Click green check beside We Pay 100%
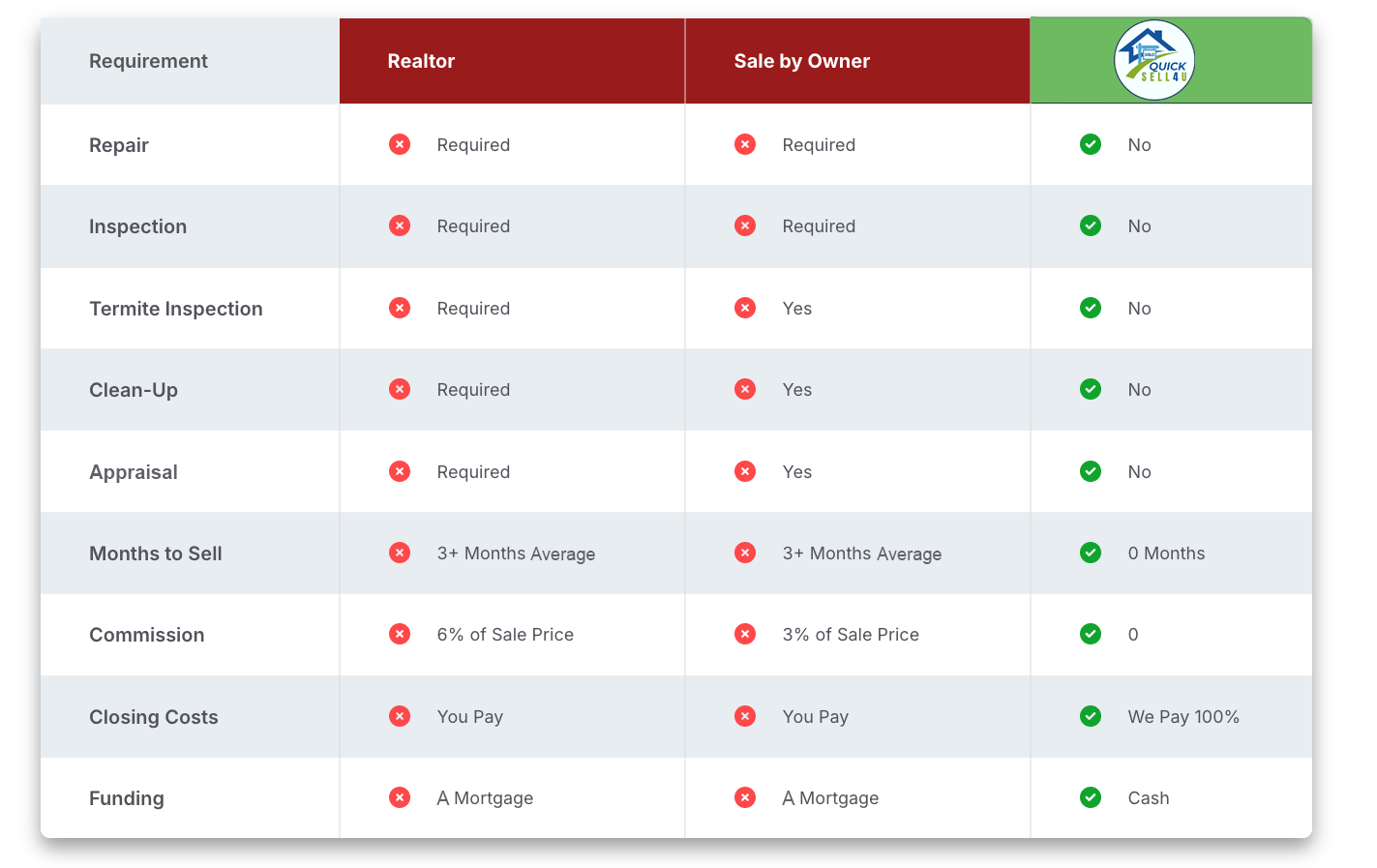Image resolution: width=1377 pixels, height=868 pixels. (1091, 716)
